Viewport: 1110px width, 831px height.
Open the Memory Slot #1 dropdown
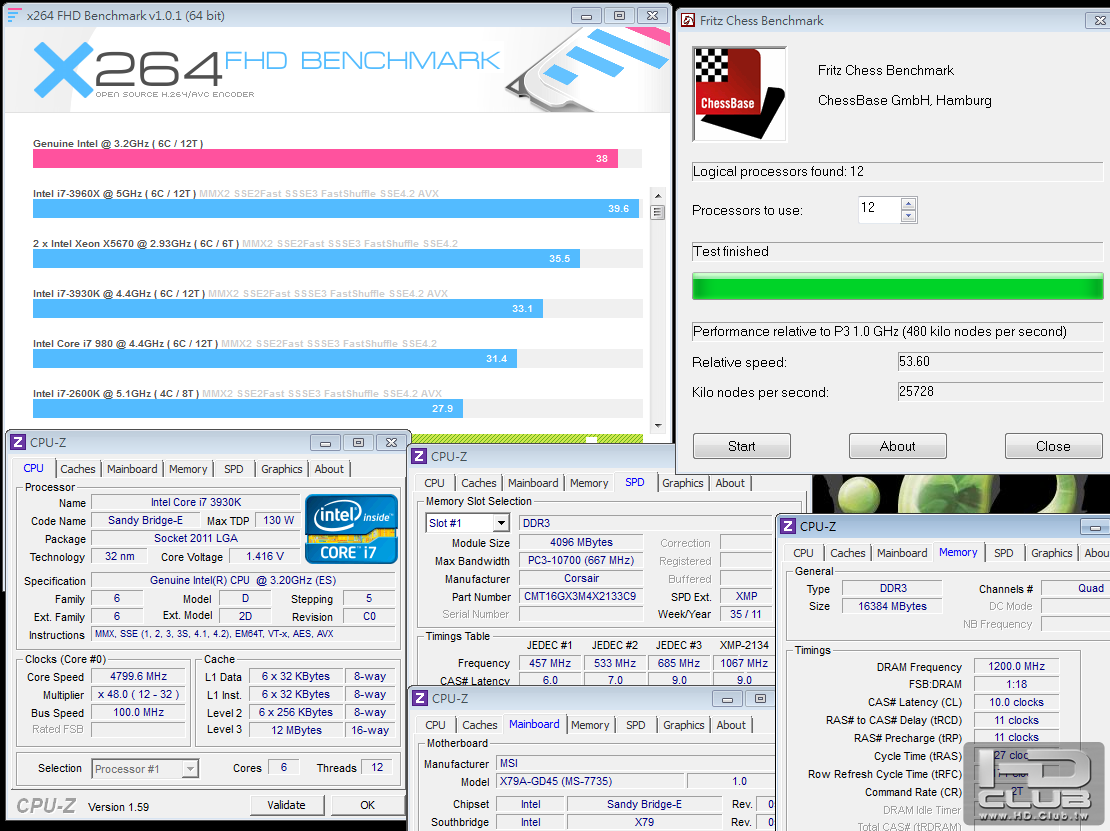point(501,523)
